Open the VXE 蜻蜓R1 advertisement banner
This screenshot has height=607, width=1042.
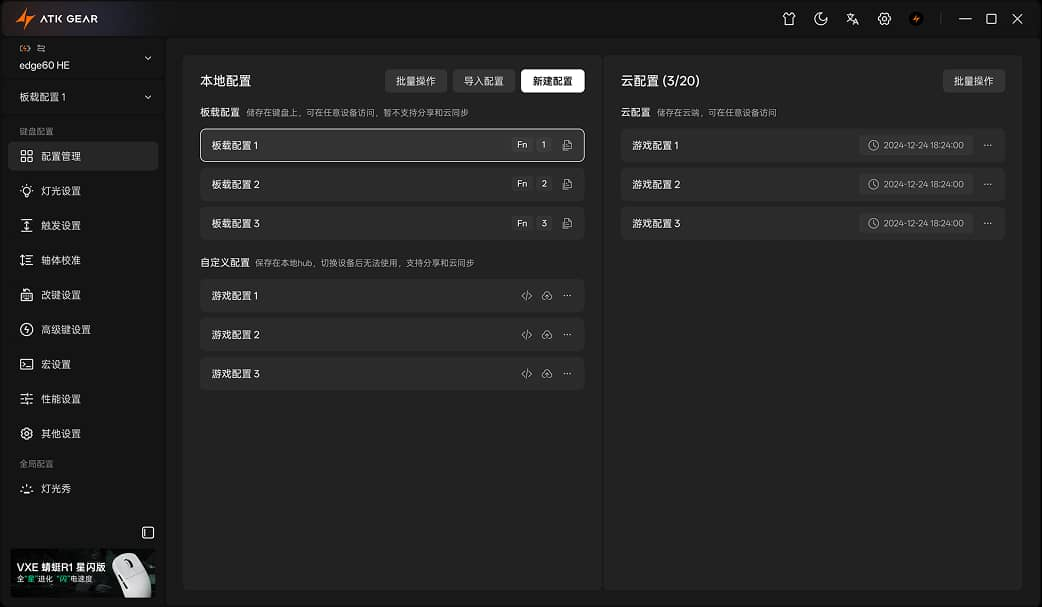tap(83, 572)
